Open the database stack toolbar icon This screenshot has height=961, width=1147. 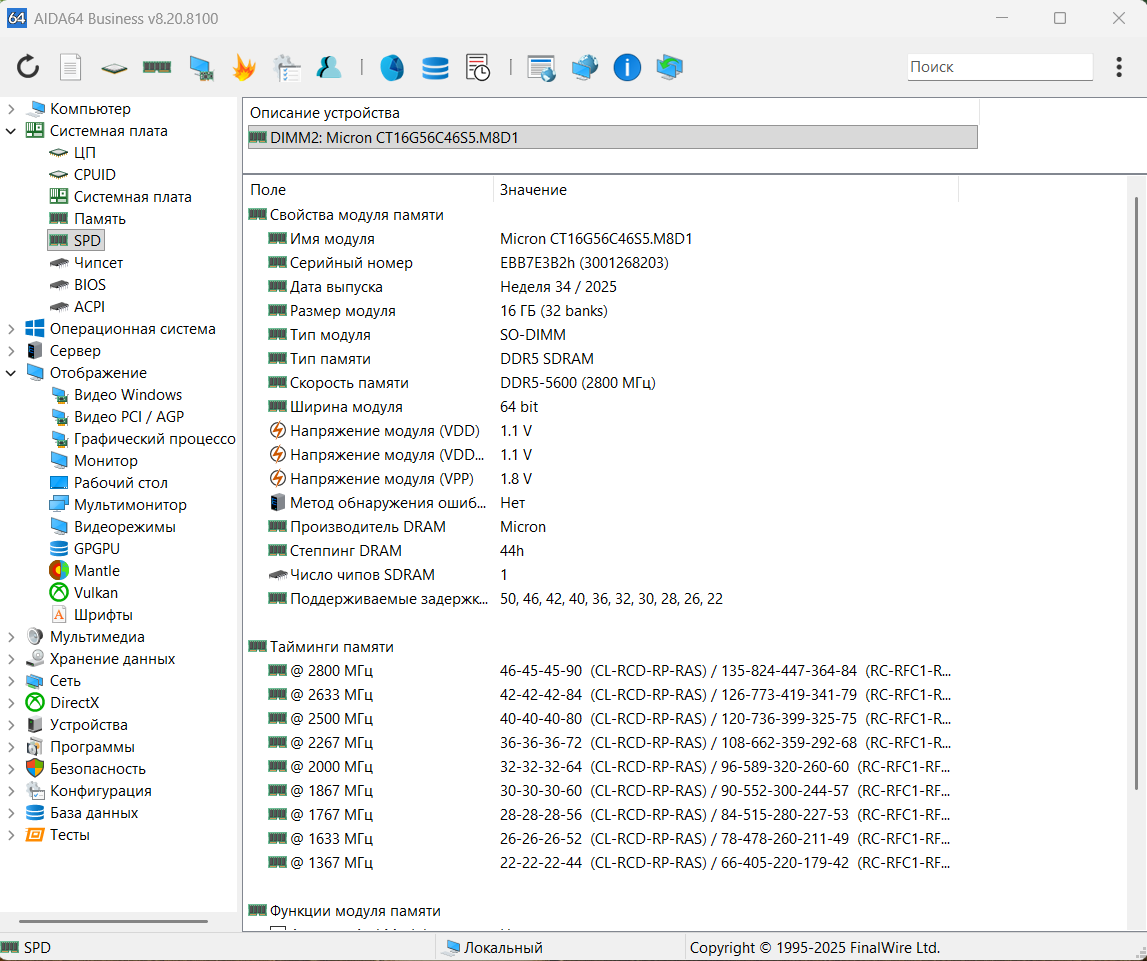click(x=435, y=67)
